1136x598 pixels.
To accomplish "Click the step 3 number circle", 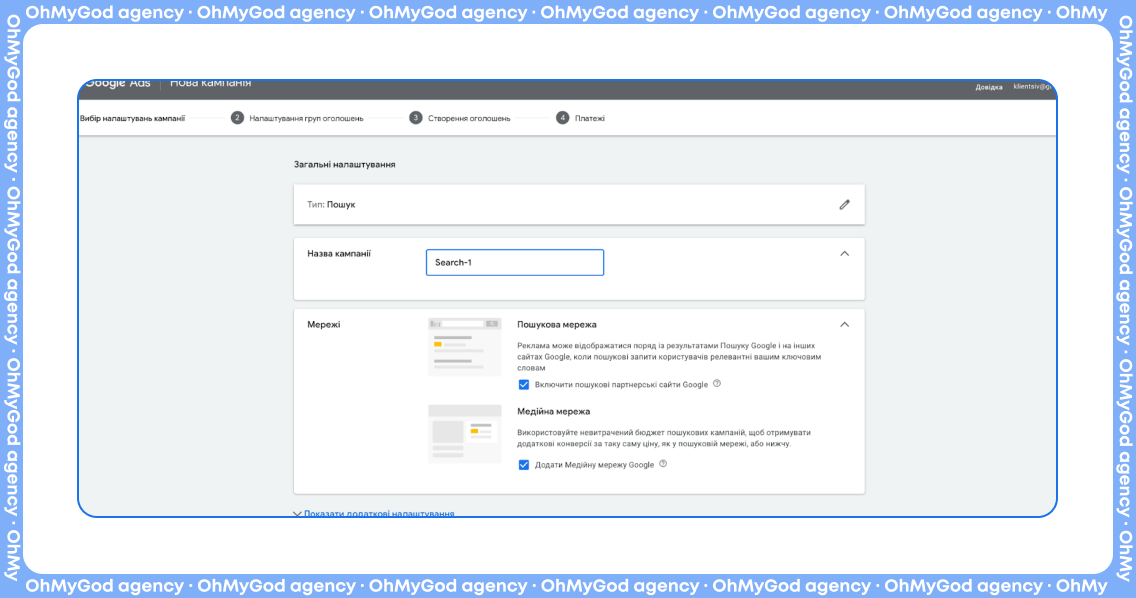I will (416, 118).
